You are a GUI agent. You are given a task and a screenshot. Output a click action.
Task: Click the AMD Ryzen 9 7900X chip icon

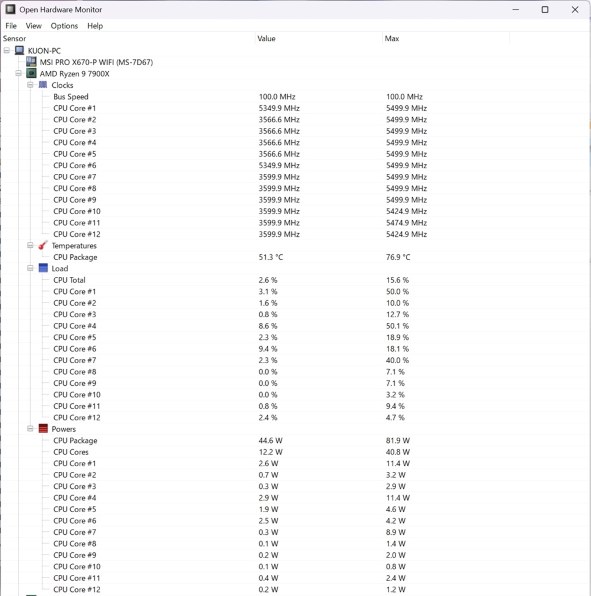click(x=31, y=73)
